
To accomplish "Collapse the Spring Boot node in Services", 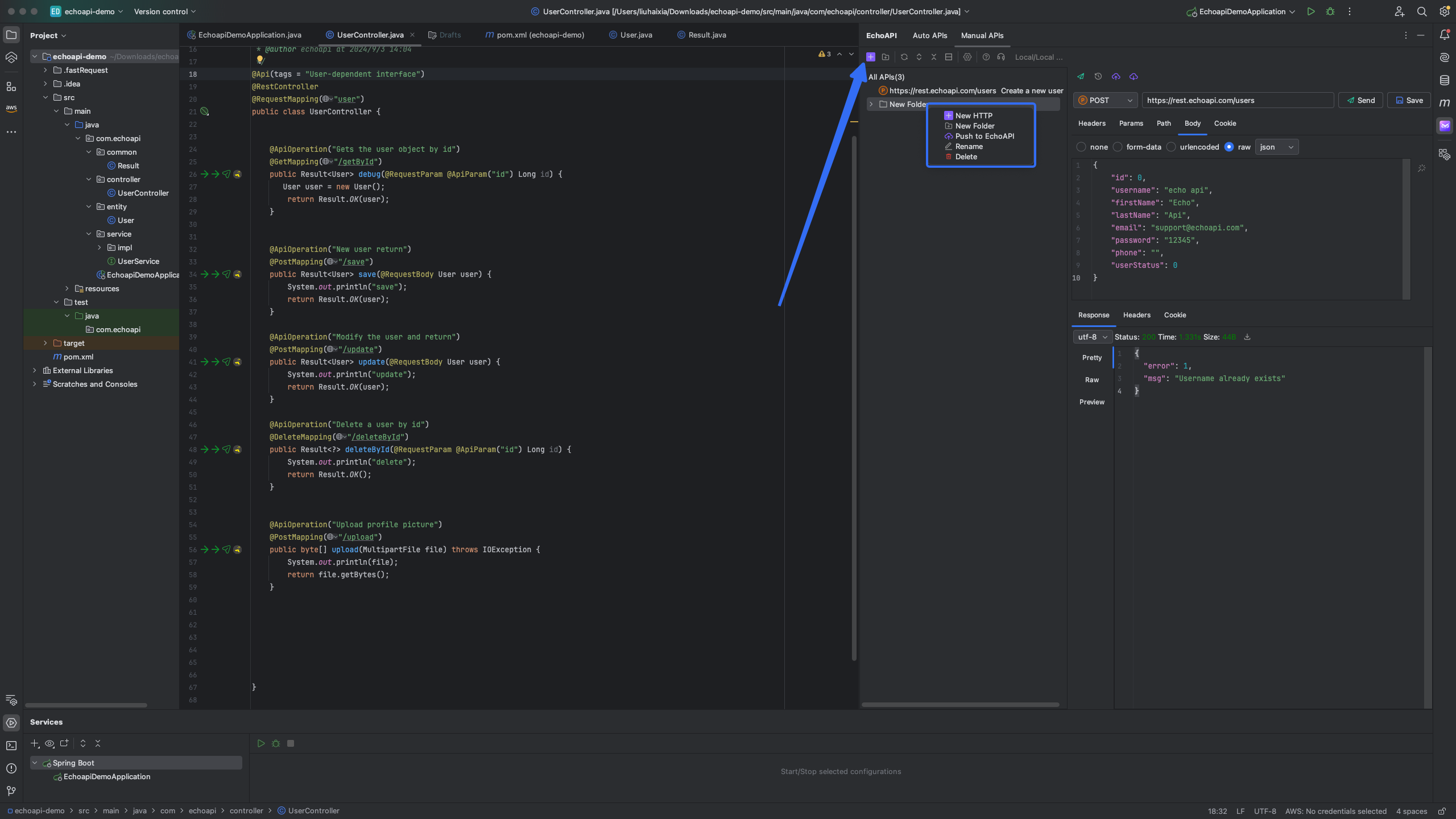I will coord(35,763).
